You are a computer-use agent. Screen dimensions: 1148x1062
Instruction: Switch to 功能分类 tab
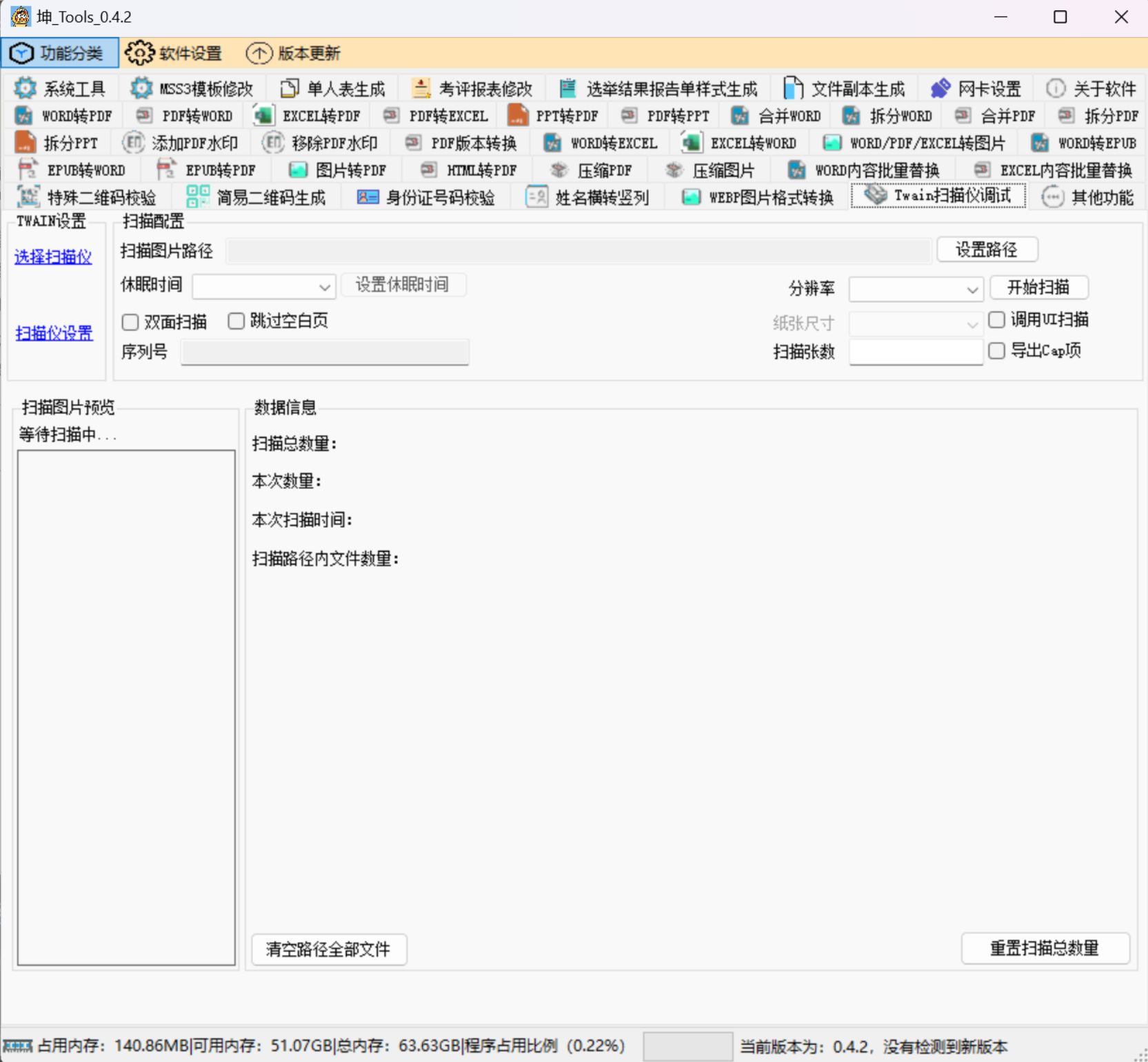pyautogui.click(x=60, y=53)
